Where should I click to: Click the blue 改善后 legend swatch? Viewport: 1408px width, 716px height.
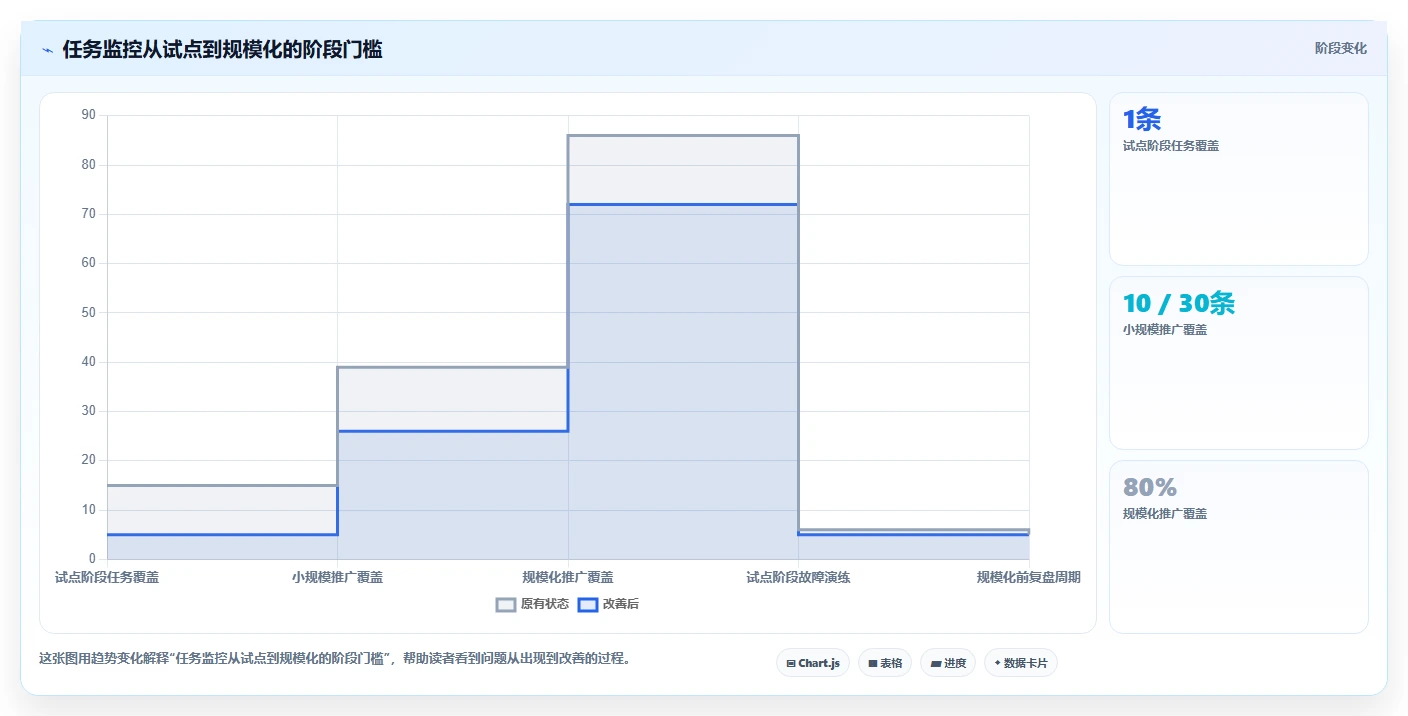(589, 604)
